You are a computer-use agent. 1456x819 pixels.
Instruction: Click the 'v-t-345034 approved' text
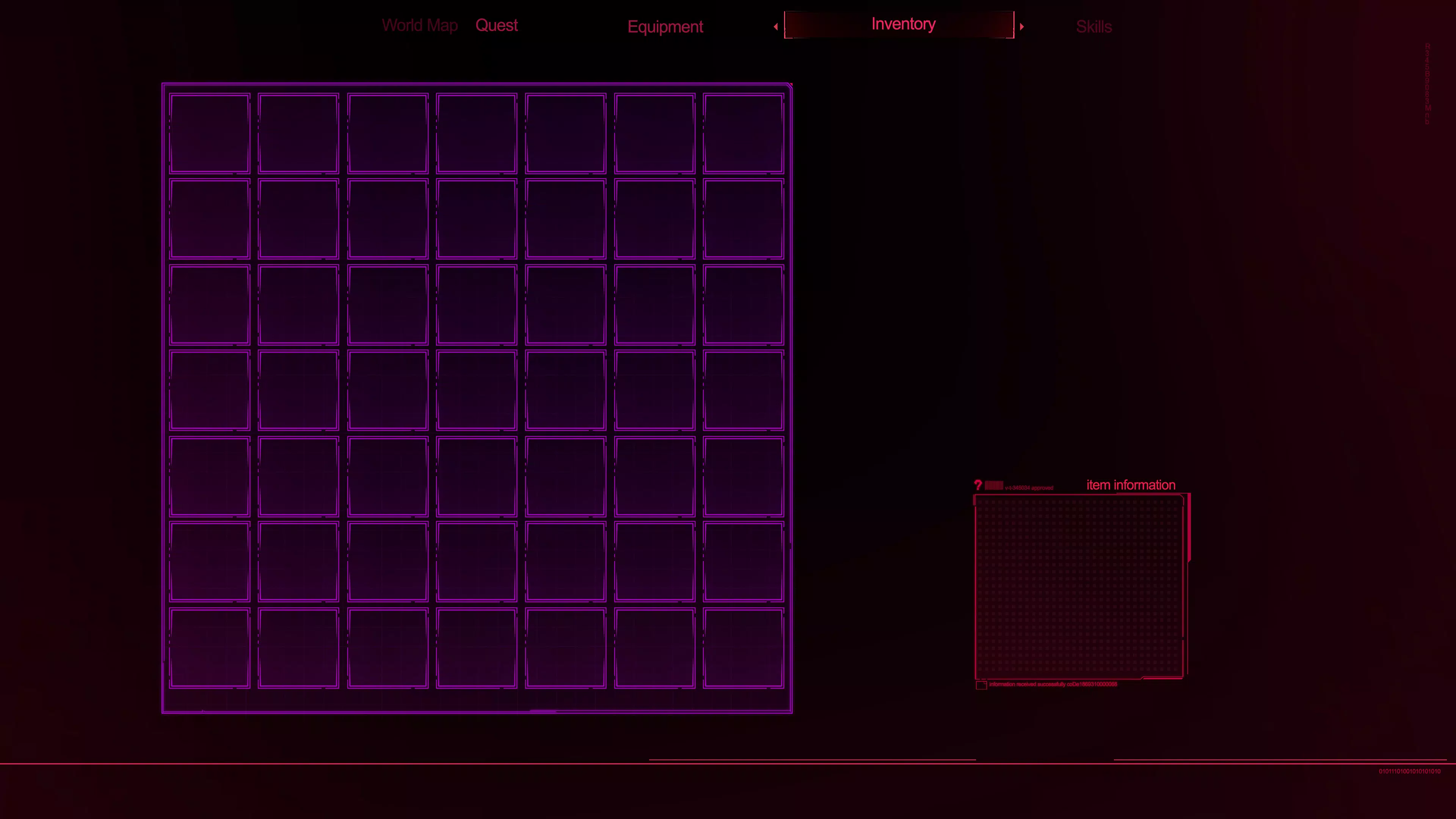coord(1029,488)
